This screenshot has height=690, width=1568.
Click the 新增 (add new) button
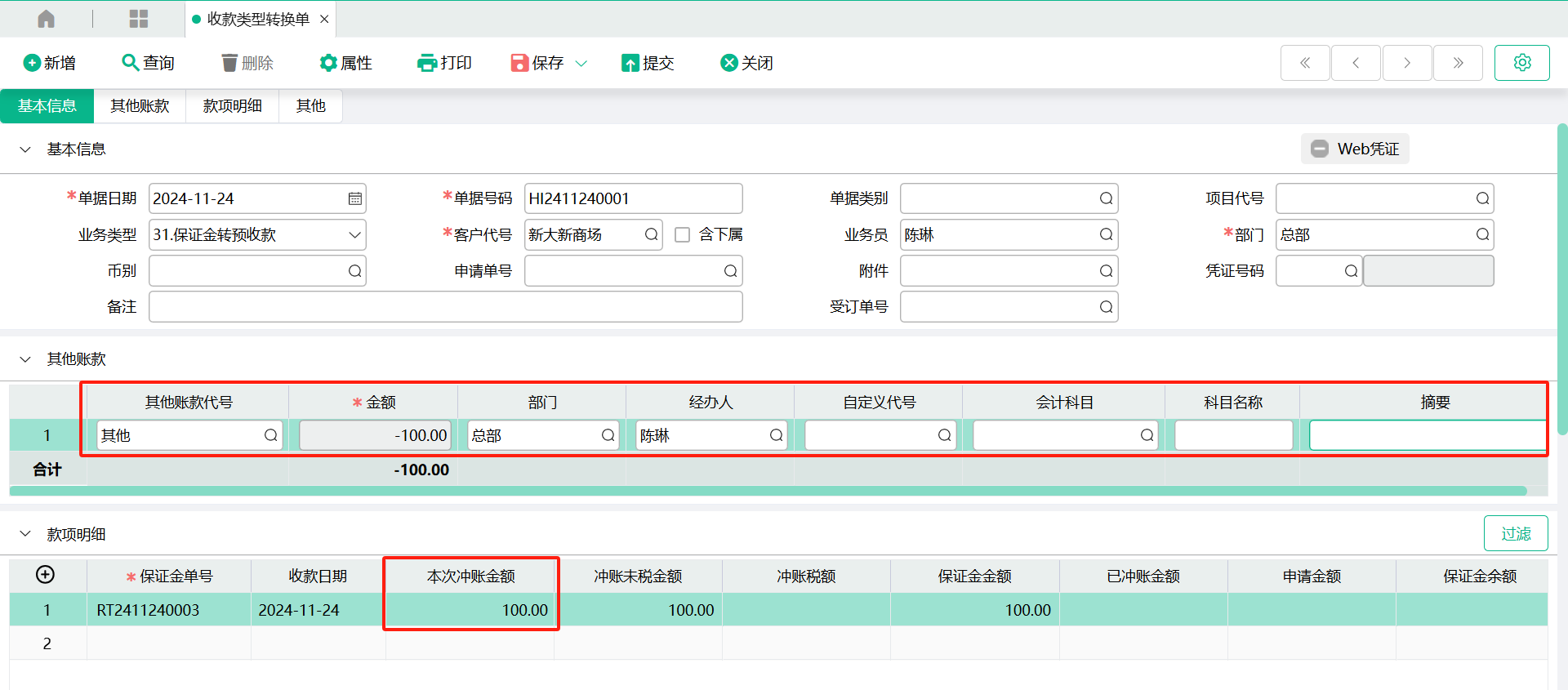click(50, 63)
